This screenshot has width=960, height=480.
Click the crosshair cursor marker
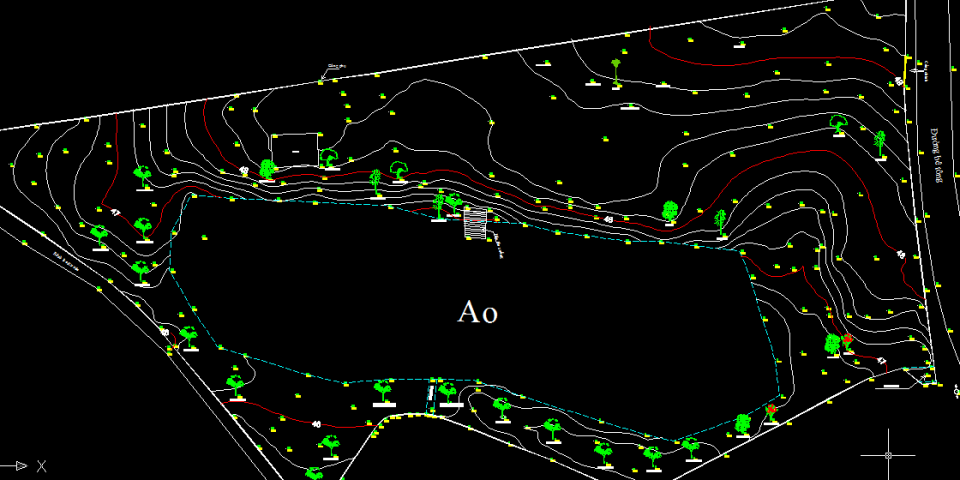888,455
